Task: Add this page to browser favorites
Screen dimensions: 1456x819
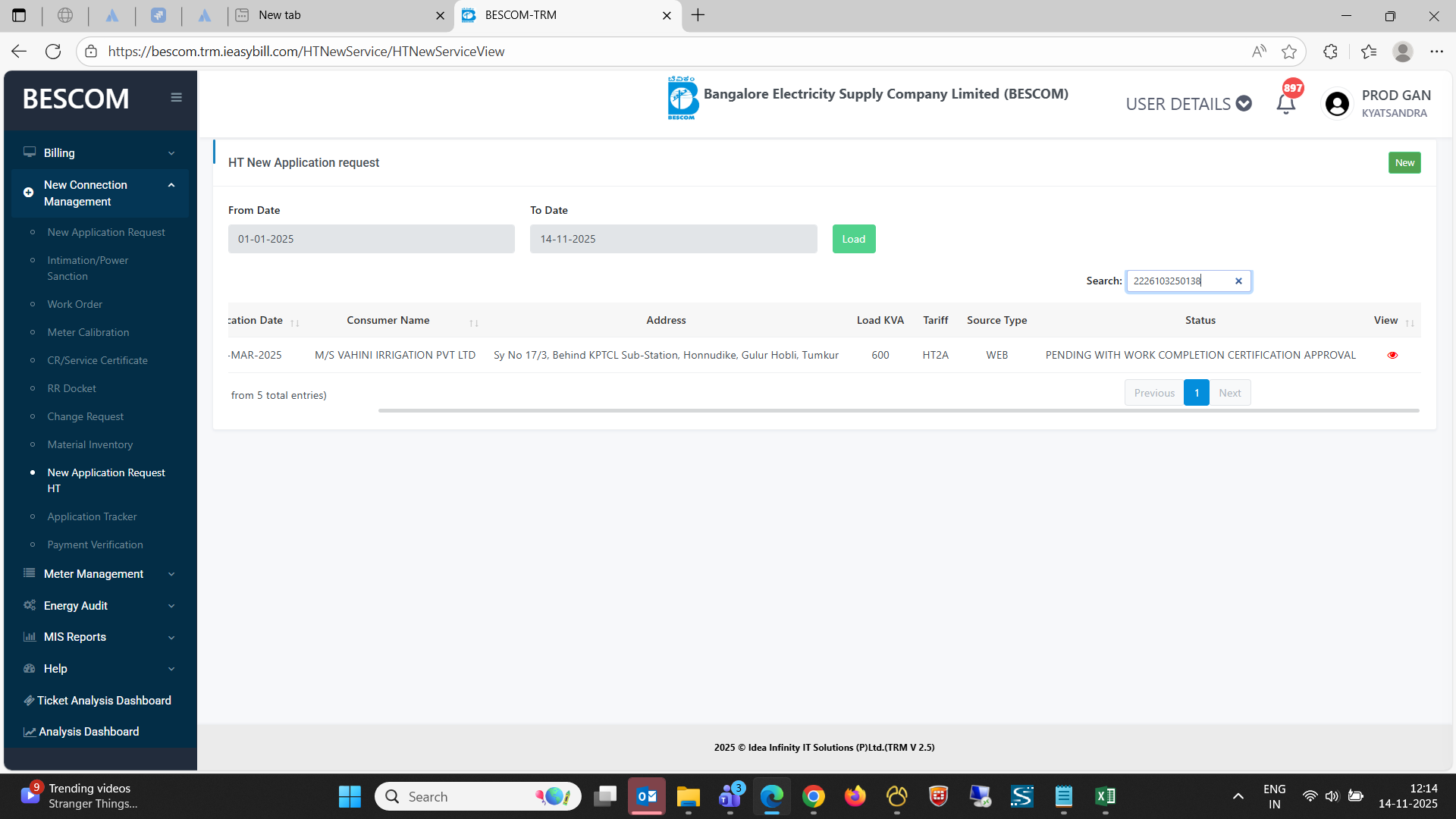Action: tap(1288, 52)
